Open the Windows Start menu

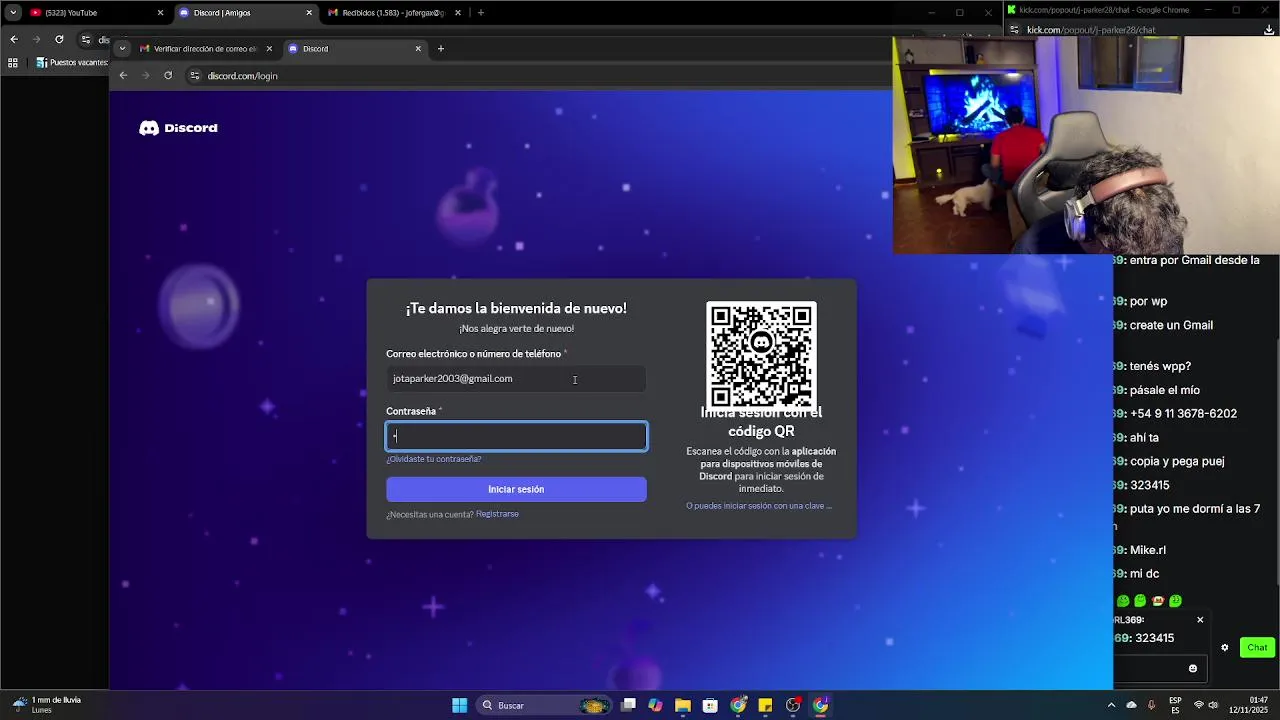click(459, 705)
